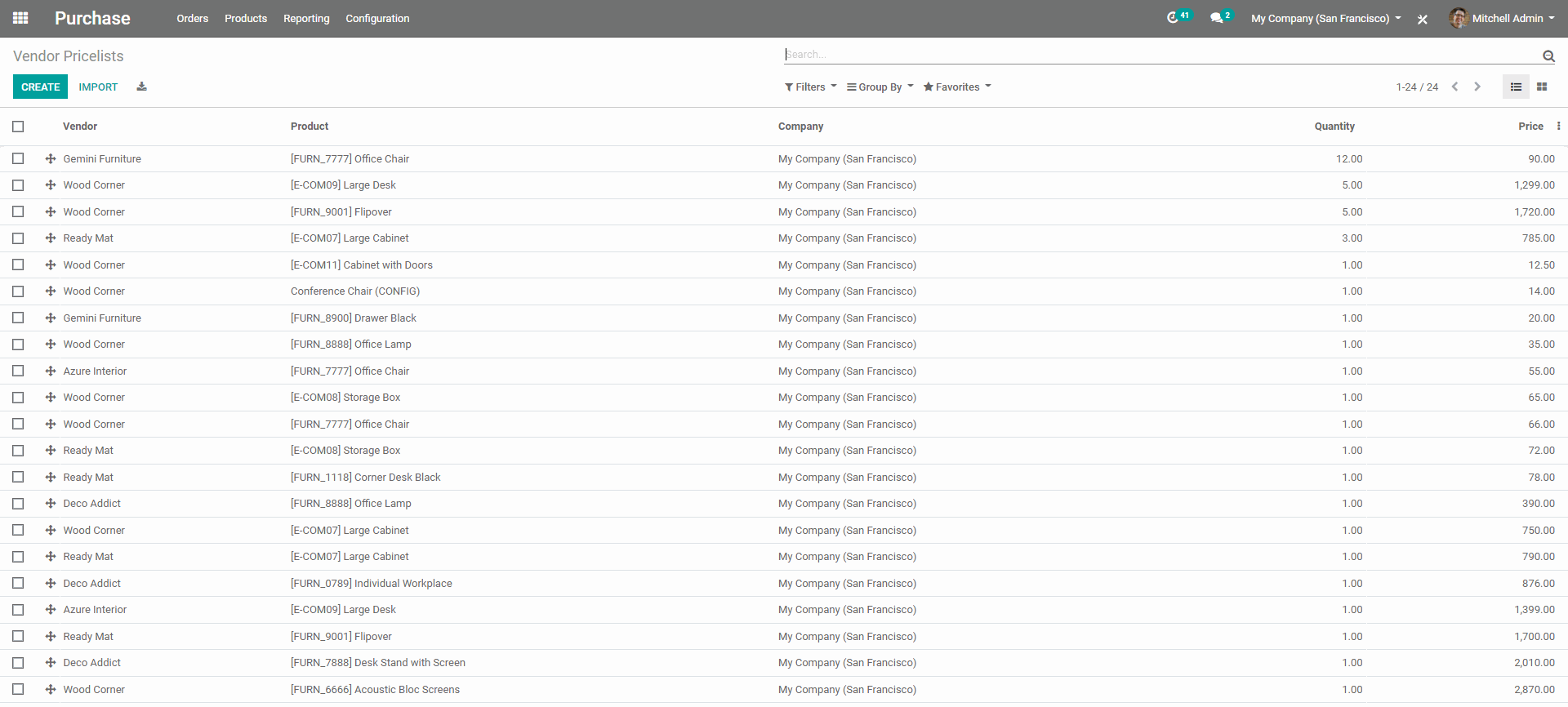Sort by Product column header
Viewport: 1568px width, 707px height.
310,127
